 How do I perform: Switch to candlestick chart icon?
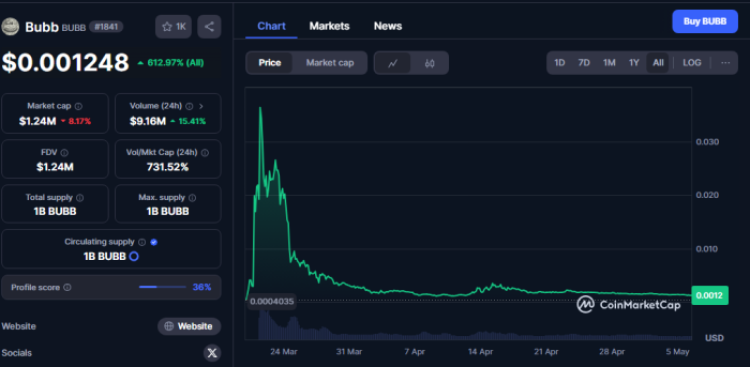click(x=430, y=63)
